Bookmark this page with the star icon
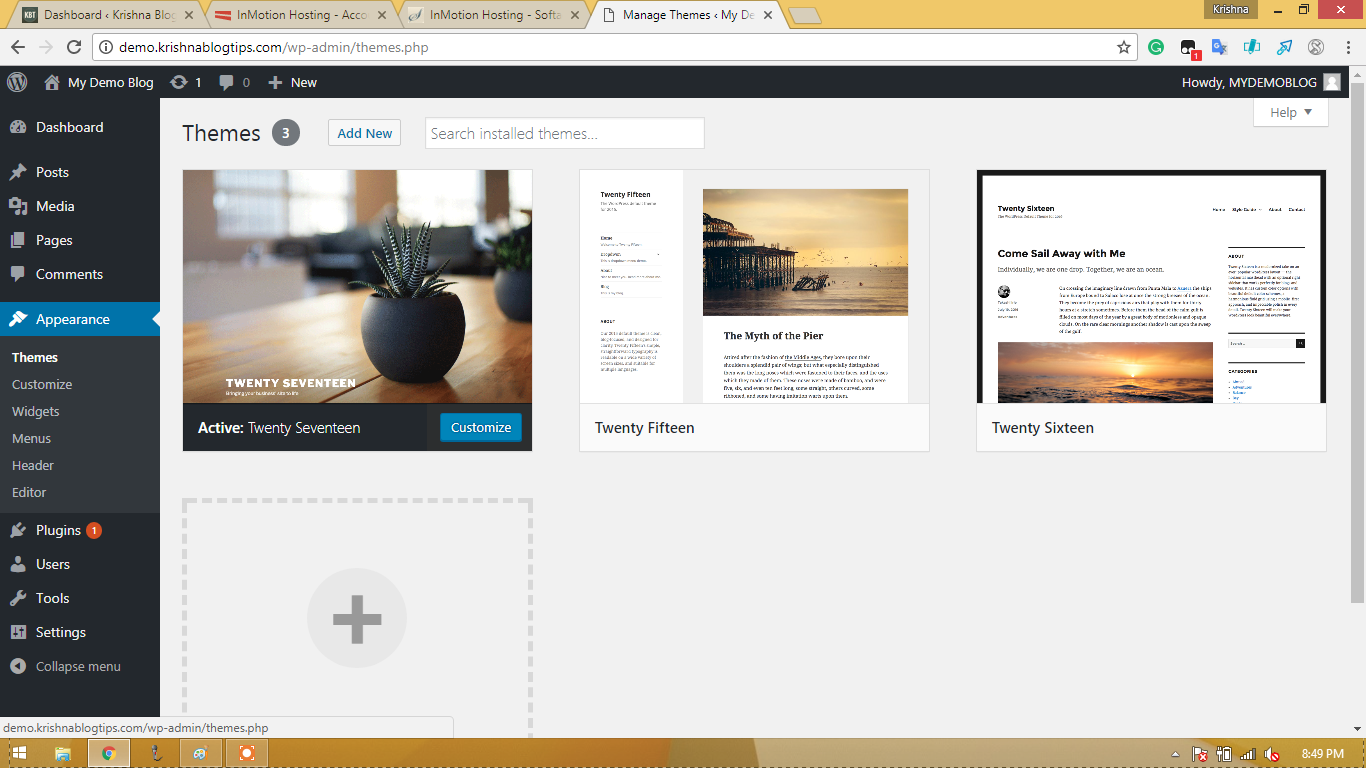The width and height of the screenshot is (1366, 768). pos(1124,47)
